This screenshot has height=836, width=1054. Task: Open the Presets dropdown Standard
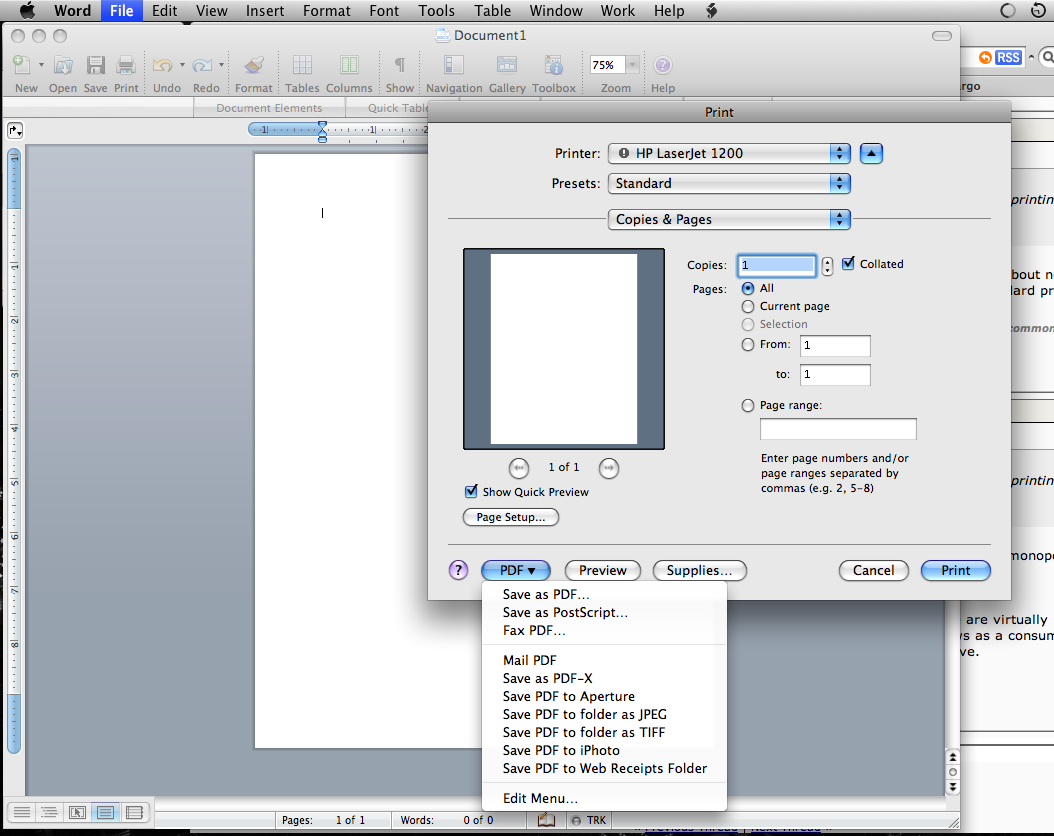click(729, 183)
